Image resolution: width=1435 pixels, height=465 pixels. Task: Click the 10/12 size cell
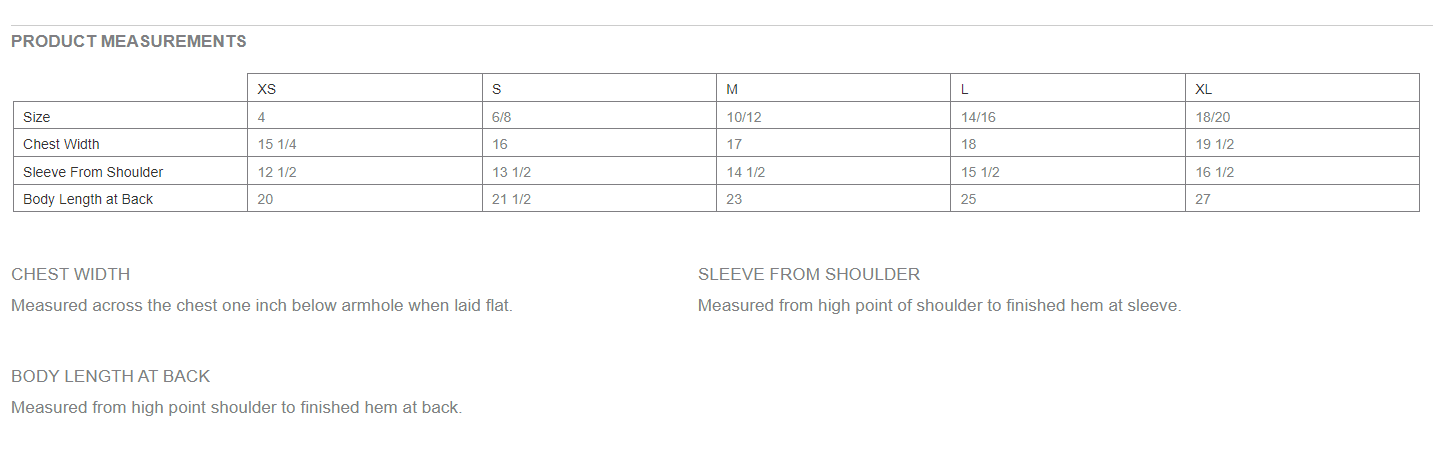[x=744, y=117]
